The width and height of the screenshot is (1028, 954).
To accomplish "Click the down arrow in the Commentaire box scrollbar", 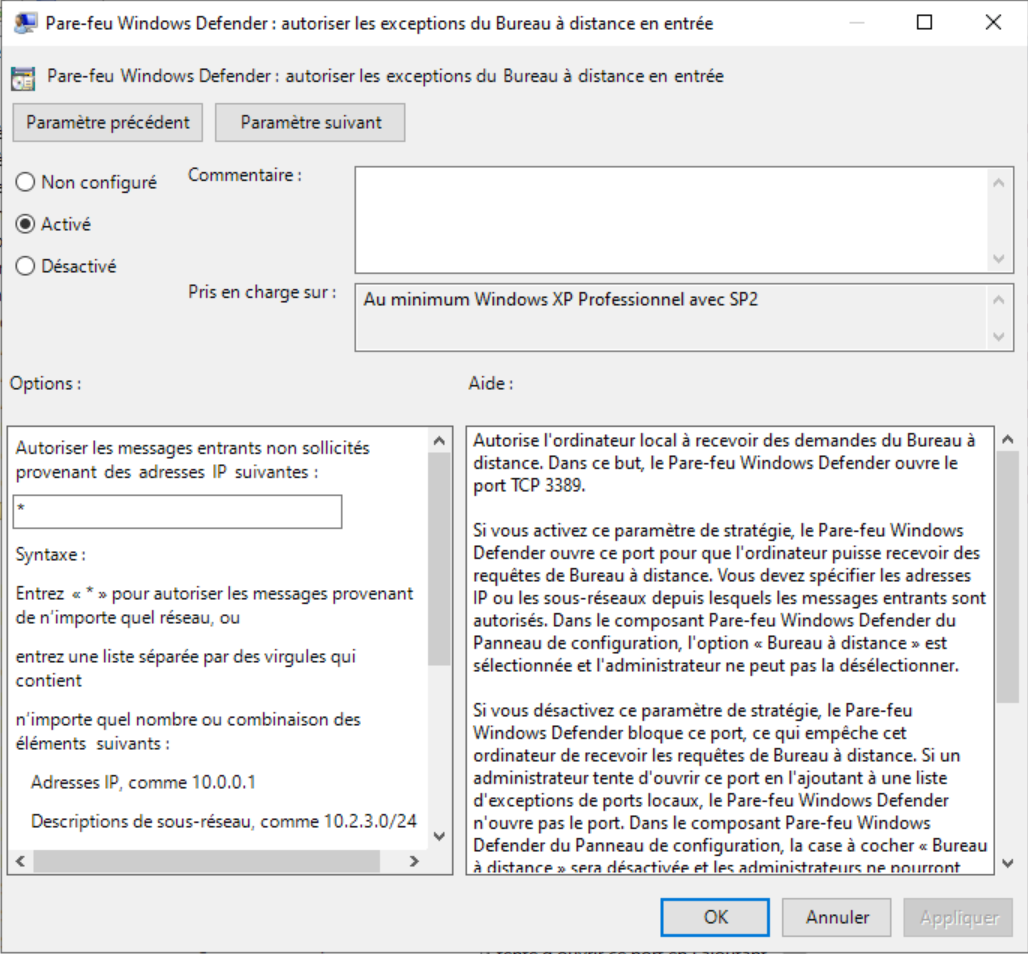I will pyautogui.click(x=997, y=259).
